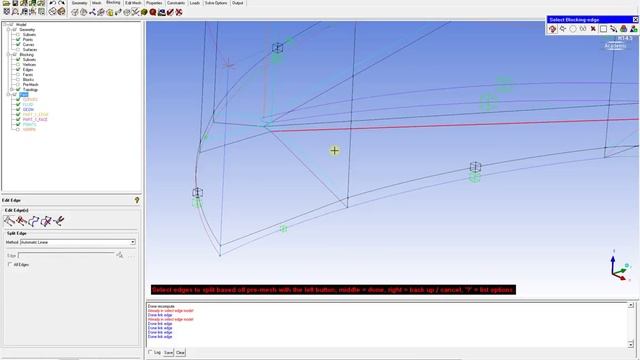Viewport: 640px width, 360px height.
Task: Click message window scrollbar up arrow
Action: pos(631,305)
